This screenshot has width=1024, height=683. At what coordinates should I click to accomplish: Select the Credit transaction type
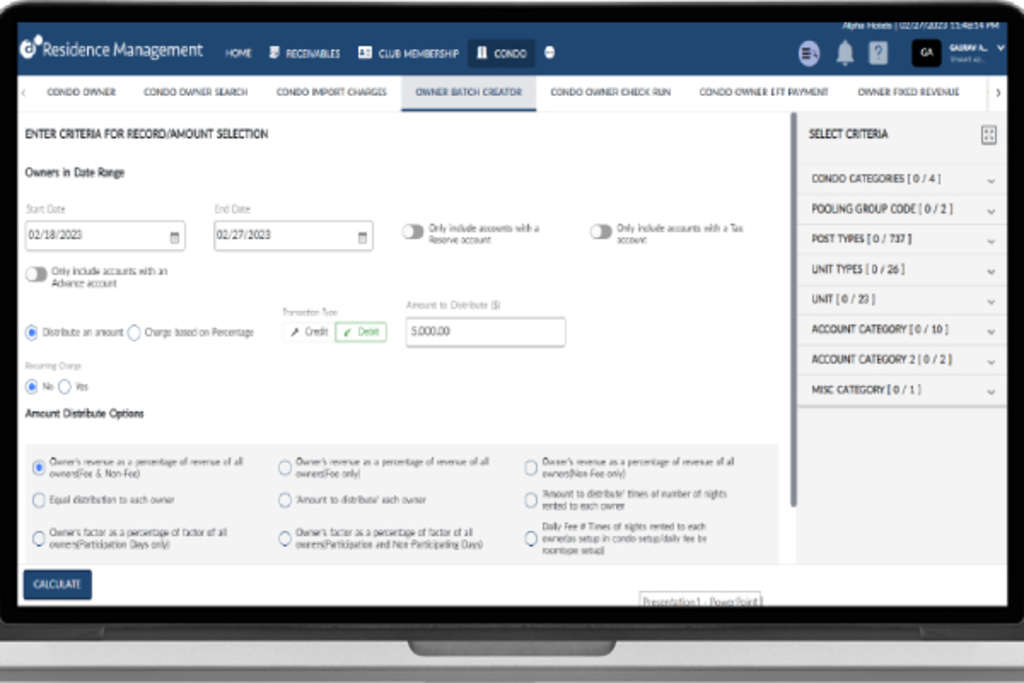[x=308, y=332]
